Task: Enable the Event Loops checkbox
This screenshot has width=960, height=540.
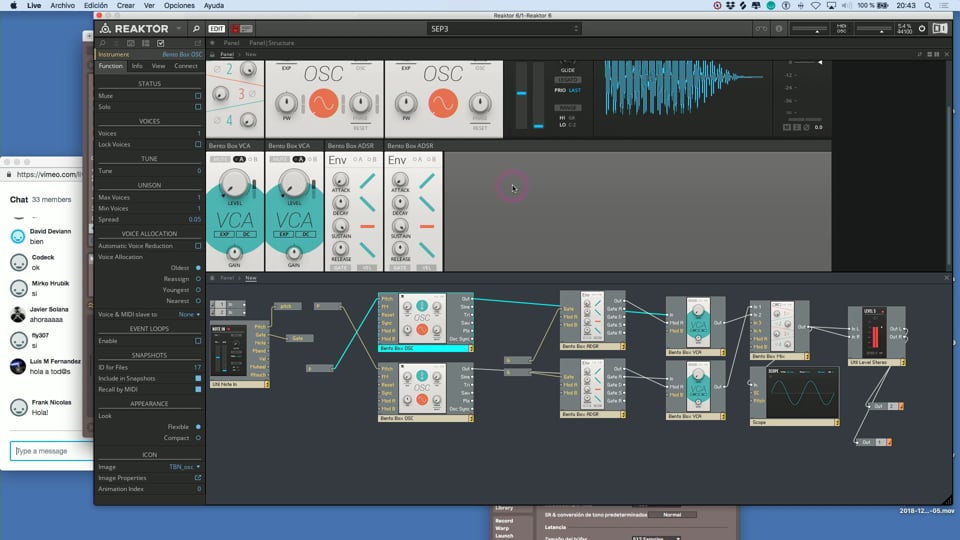Action: coord(198,341)
